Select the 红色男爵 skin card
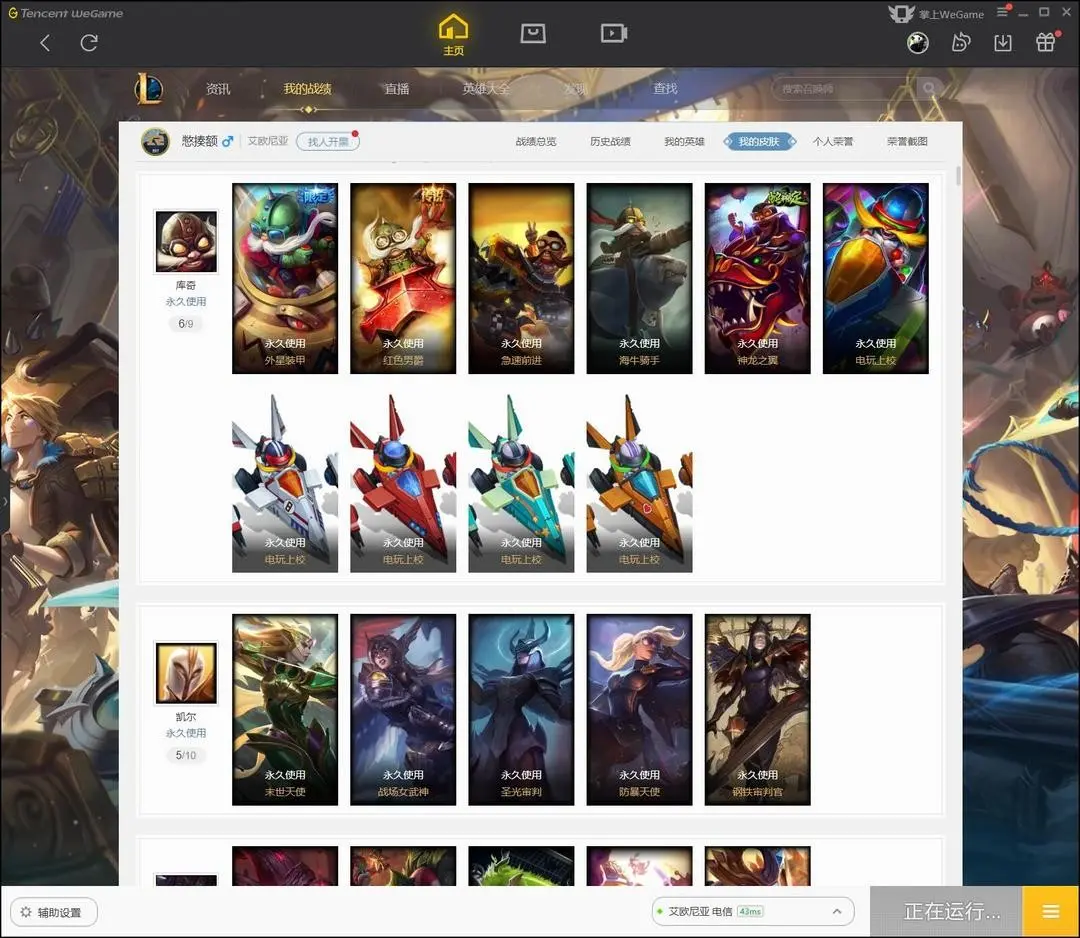1080x938 pixels. [x=403, y=278]
